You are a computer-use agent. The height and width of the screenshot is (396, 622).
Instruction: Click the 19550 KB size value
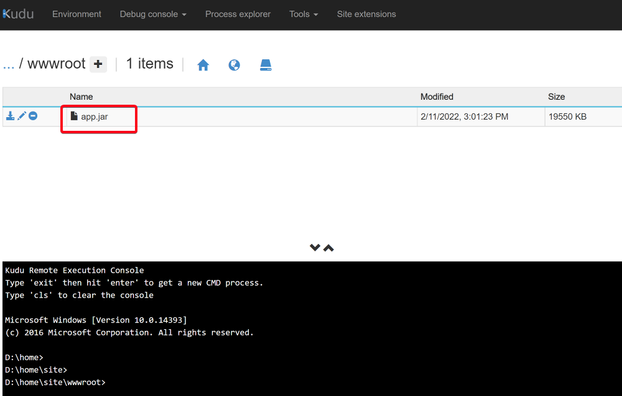(567, 117)
